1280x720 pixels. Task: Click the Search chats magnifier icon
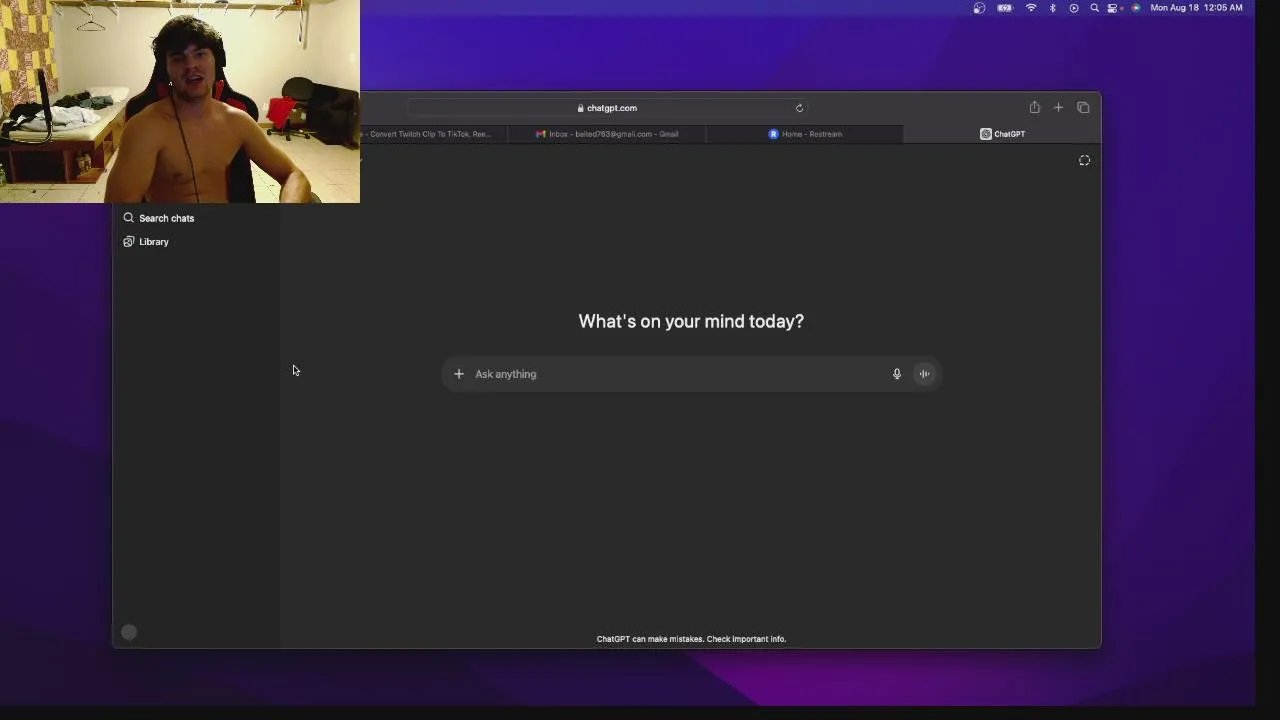pyautogui.click(x=128, y=218)
